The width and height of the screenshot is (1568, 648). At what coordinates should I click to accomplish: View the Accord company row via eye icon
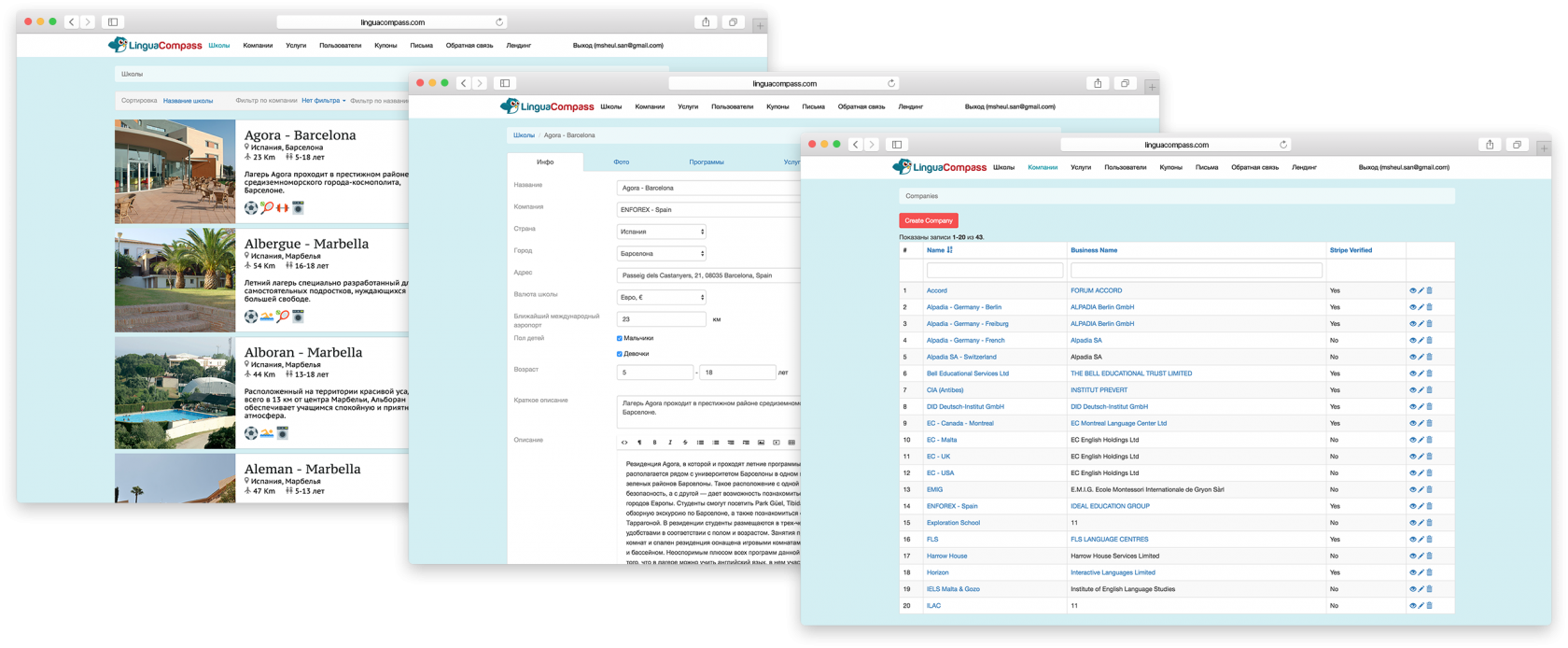(1412, 290)
